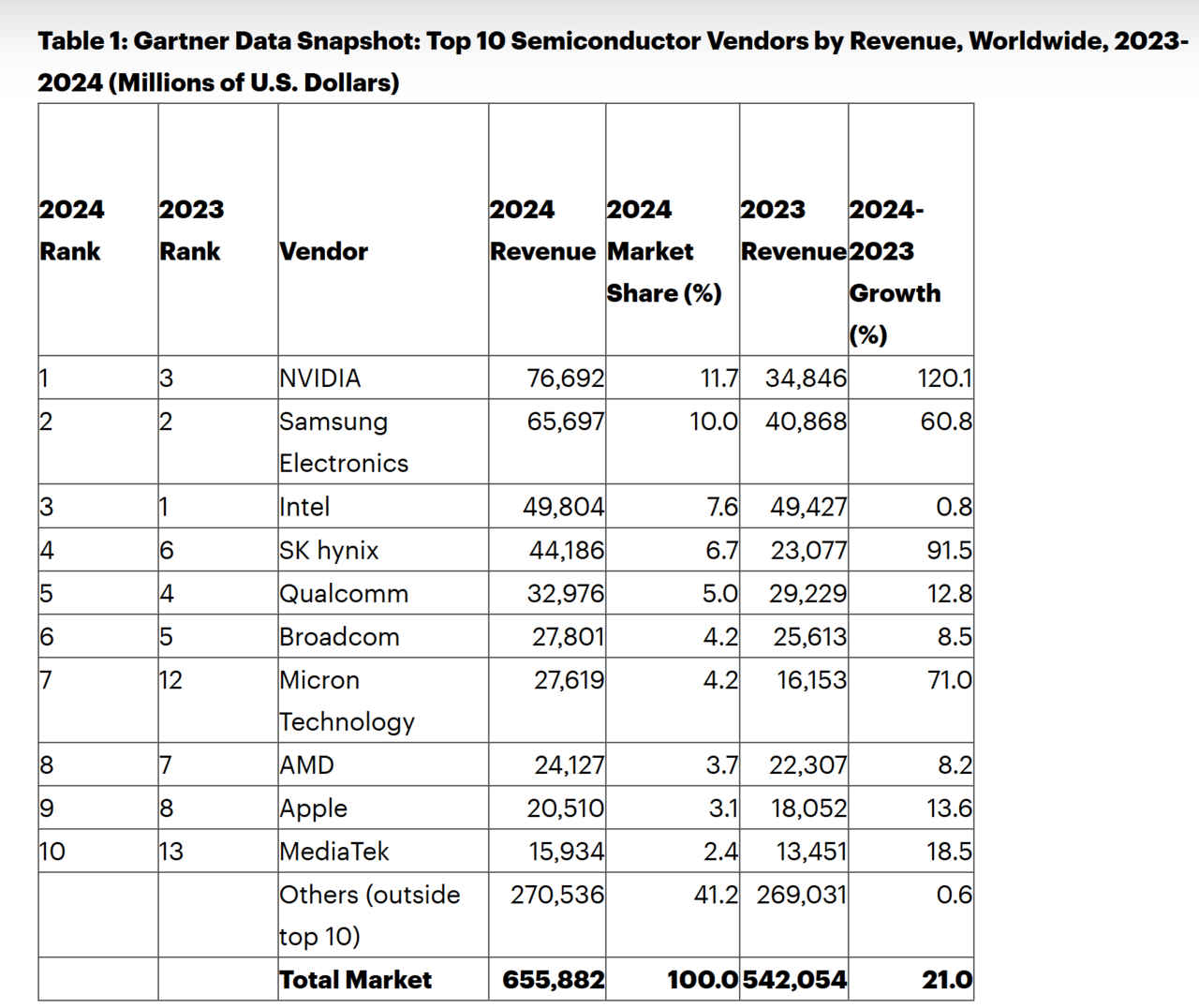Screen dimensions: 1199x1008
Task: Click Intel's 2024 revenue 49,804
Action: click(x=564, y=506)
